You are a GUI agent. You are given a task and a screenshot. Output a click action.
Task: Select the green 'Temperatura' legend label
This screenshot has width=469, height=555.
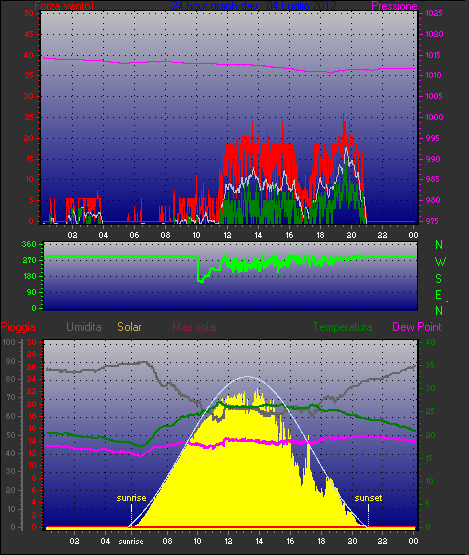pos(342,327)
